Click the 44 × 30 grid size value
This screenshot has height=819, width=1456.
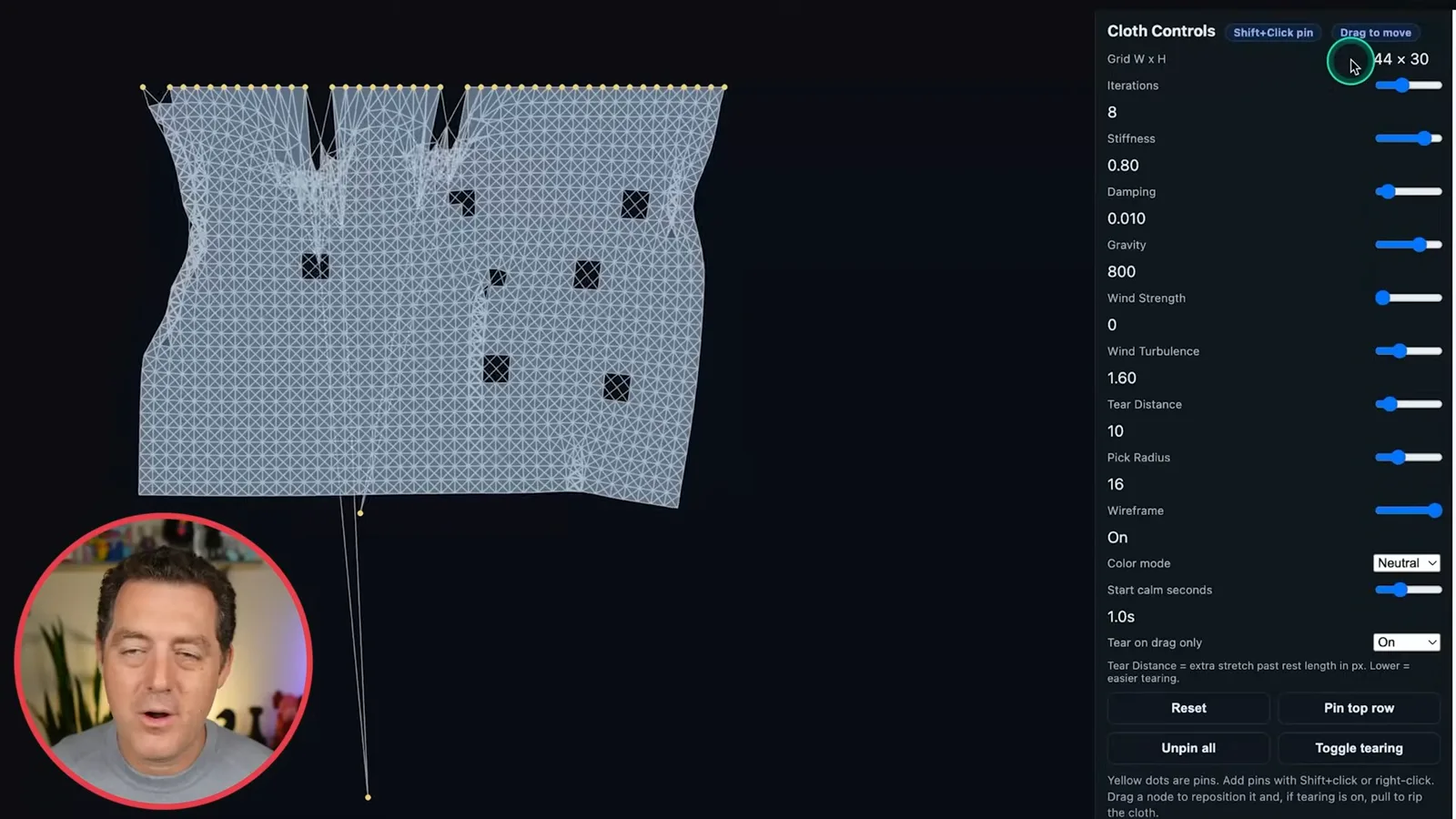pyautogui.click(x=1401, y=59)
